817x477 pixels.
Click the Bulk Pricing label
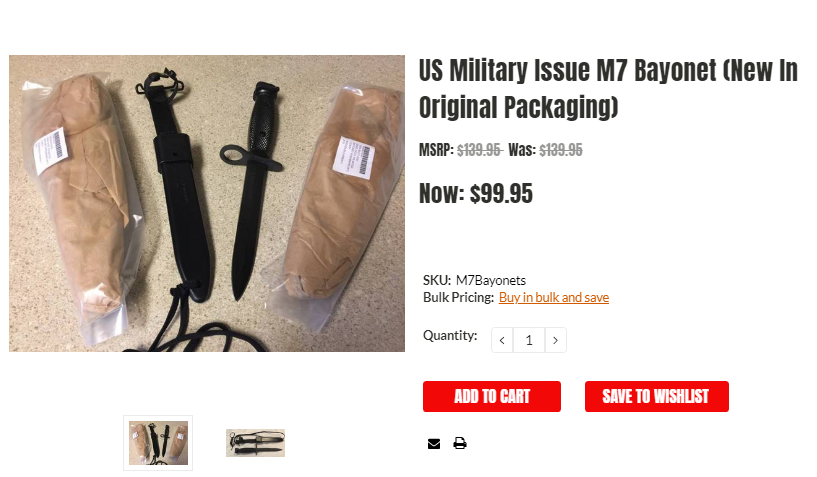[x=458, y=297]
